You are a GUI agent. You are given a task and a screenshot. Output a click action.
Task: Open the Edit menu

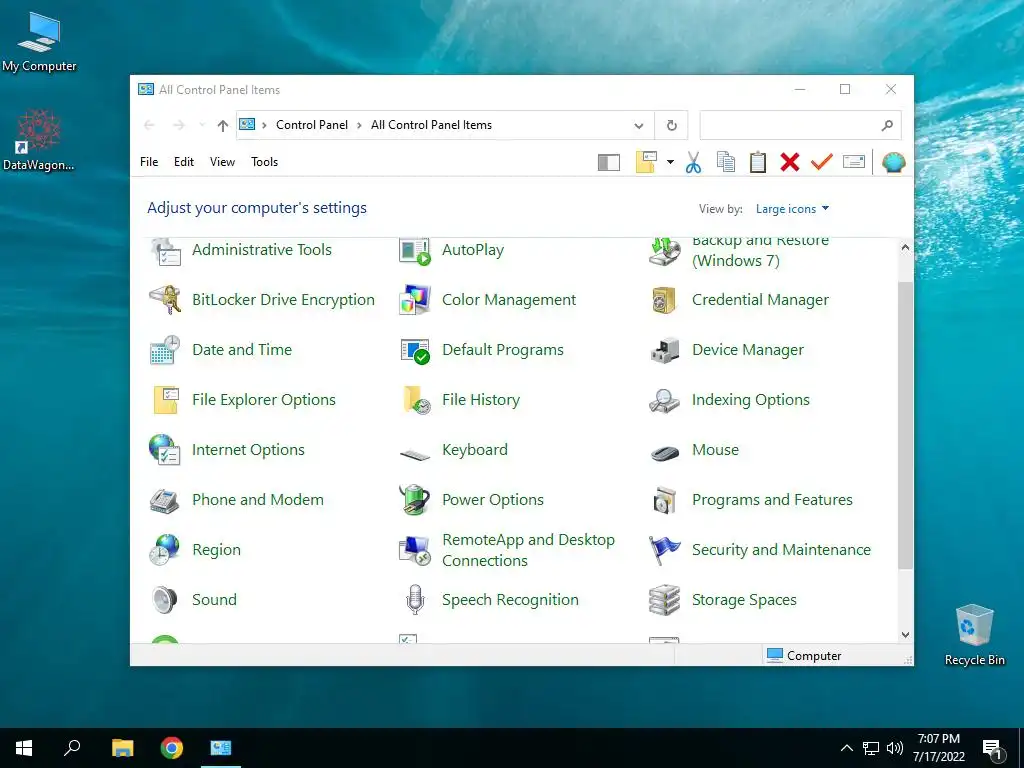coord(184,162)
